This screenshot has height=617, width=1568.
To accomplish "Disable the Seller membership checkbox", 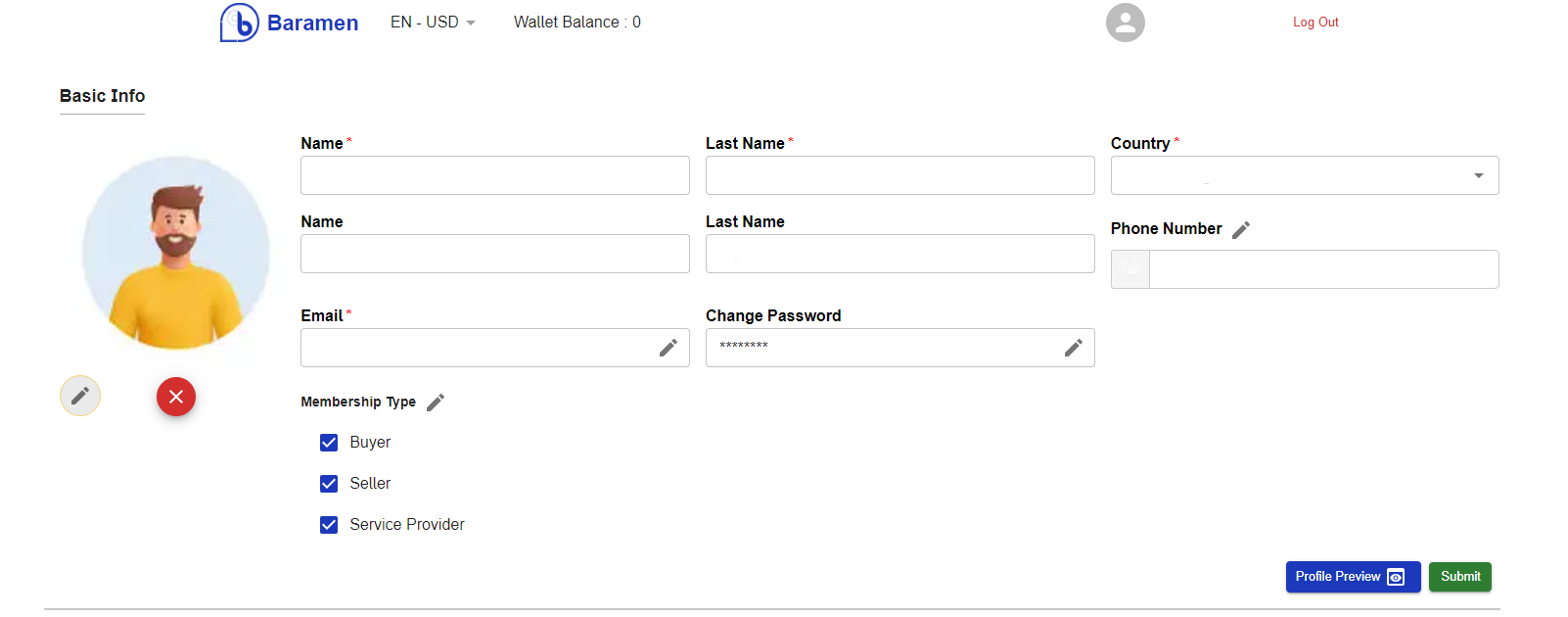I will pos(329,483).
